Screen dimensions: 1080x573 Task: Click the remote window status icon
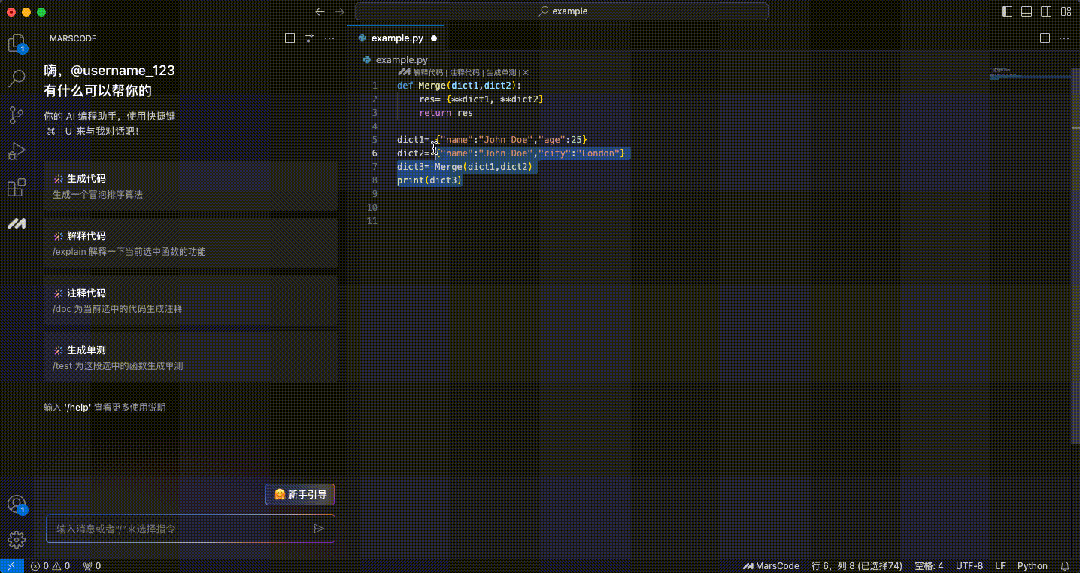(12, 565)
